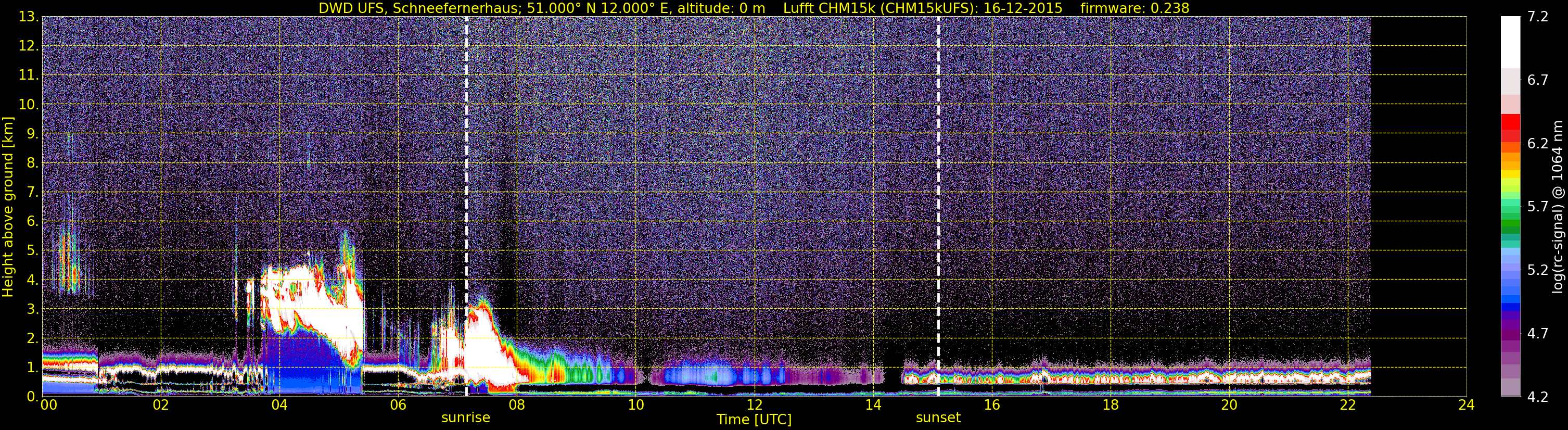This screenshot has height=430, width=1568.
Task: Click the 'sunset' label below the axis
Action: coord(938,418)
